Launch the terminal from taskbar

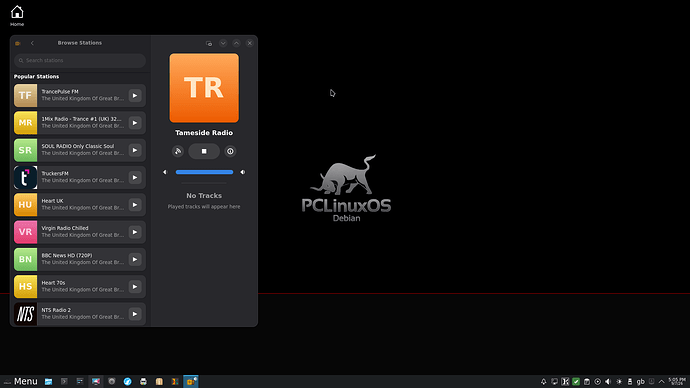coord(64,381)
